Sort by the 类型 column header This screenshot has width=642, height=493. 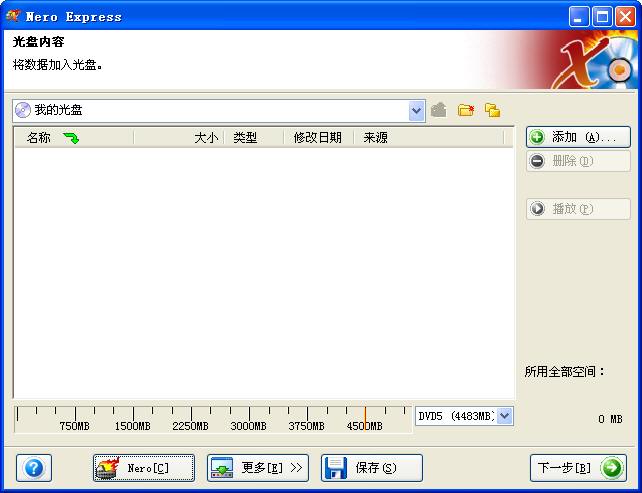pos(254,138)
